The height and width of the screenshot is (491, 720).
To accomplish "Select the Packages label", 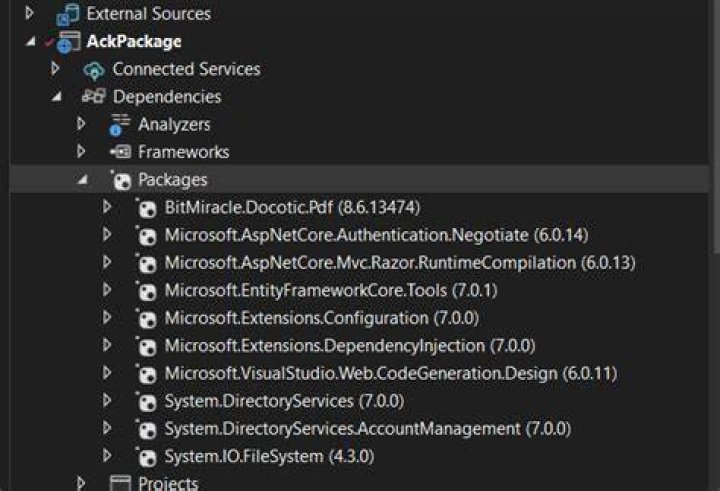I will coord(173,180).
